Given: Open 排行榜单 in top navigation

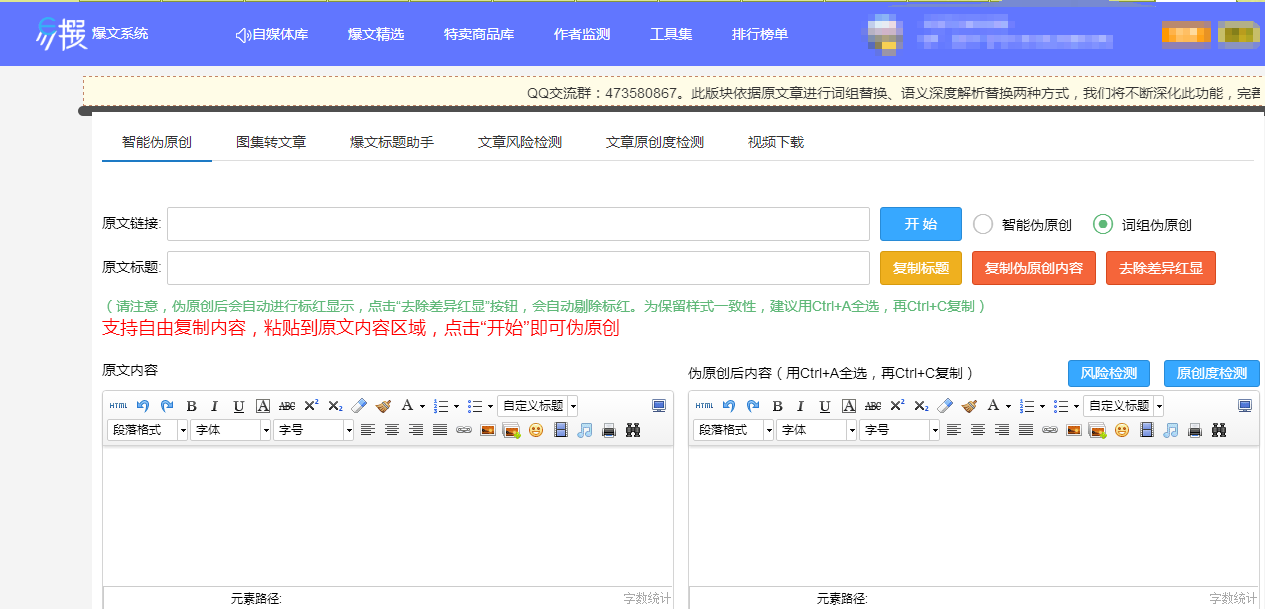Looking at the screenshot, I should tap(760, 34).
